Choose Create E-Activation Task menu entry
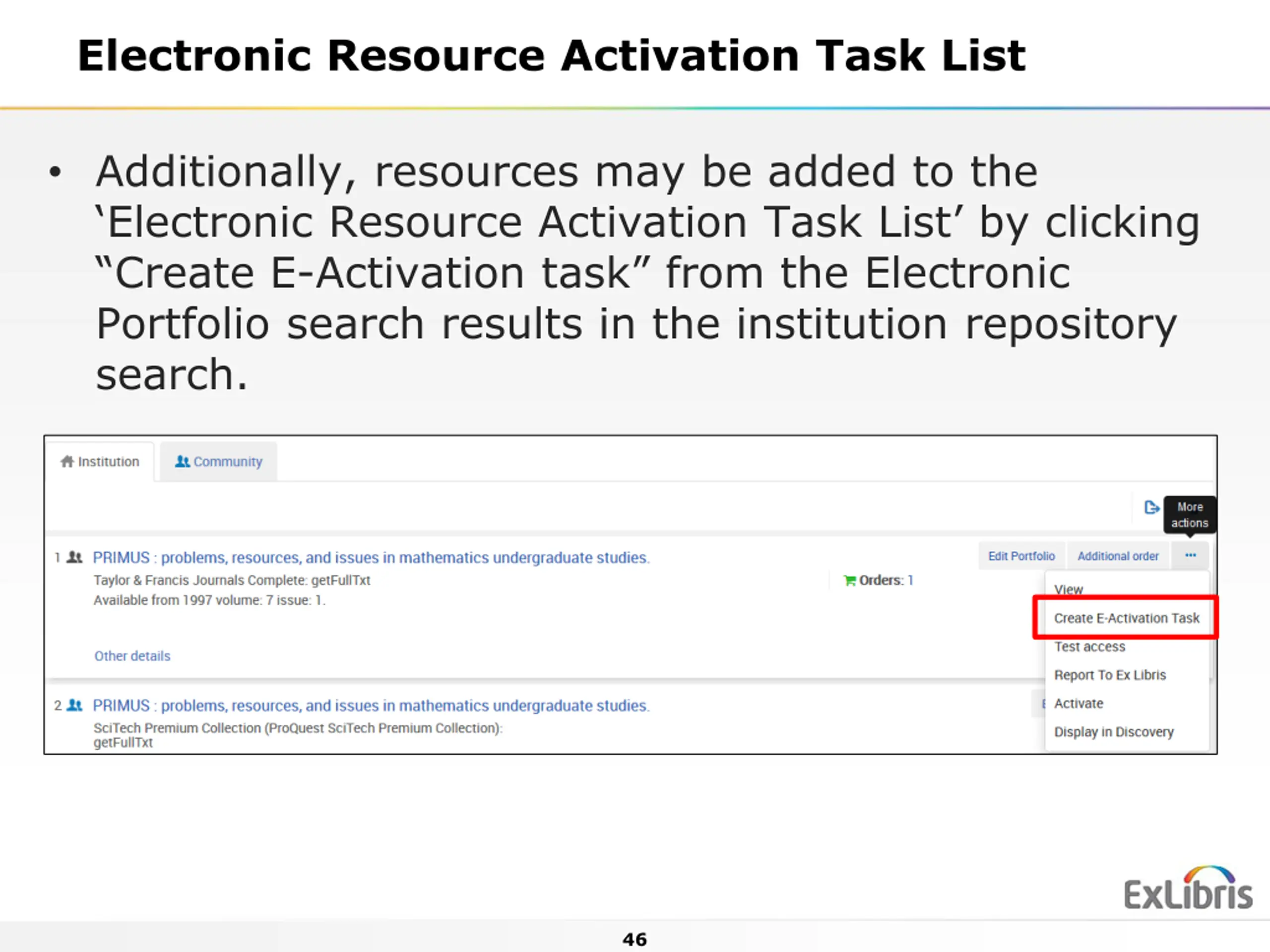The image size is (1270, 952). 1127,618
